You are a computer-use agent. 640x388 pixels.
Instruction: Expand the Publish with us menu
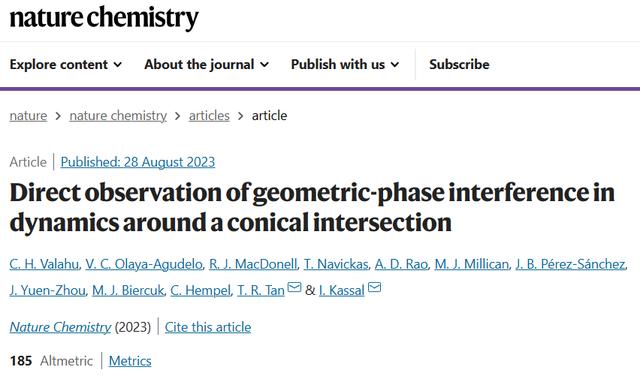pos(345,64)
